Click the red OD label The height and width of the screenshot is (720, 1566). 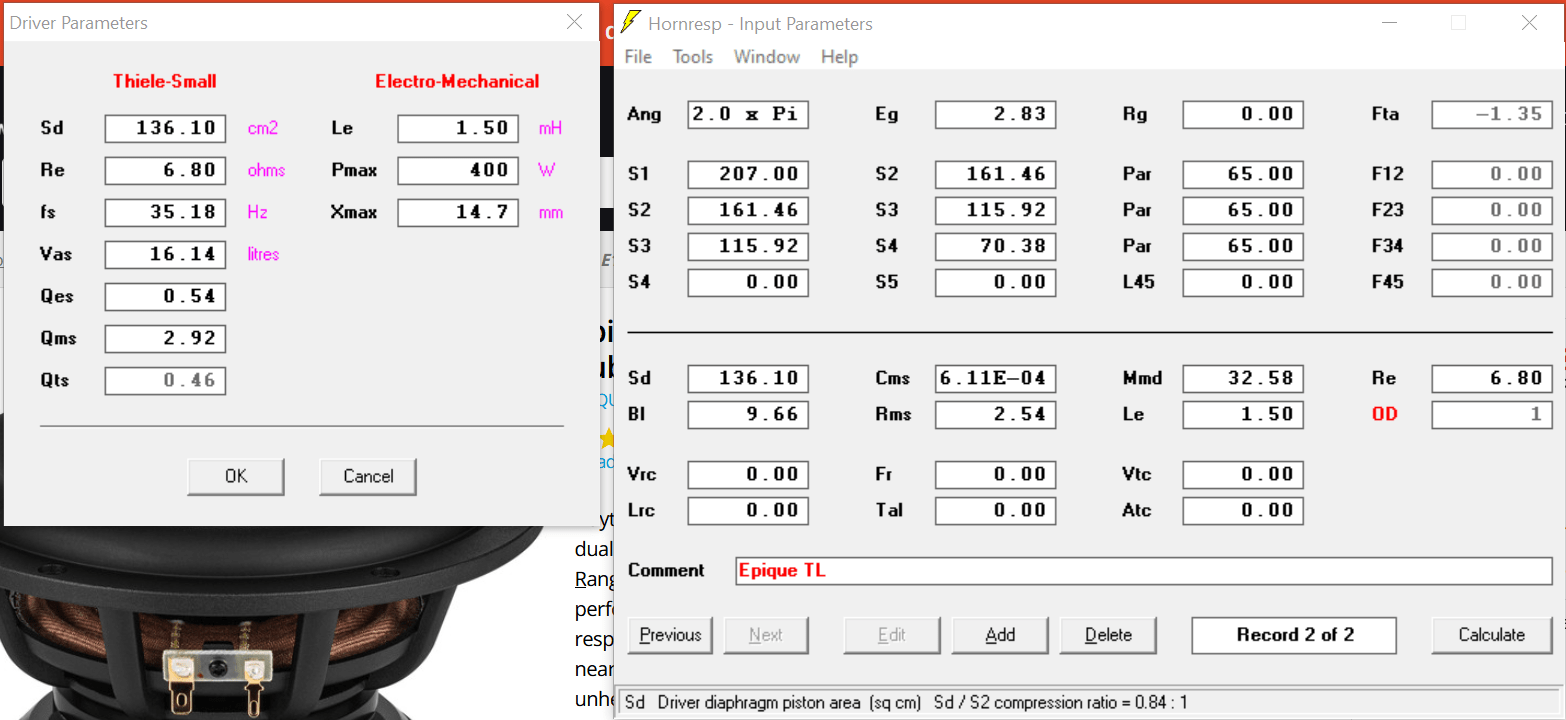(x=1384, y=414)
